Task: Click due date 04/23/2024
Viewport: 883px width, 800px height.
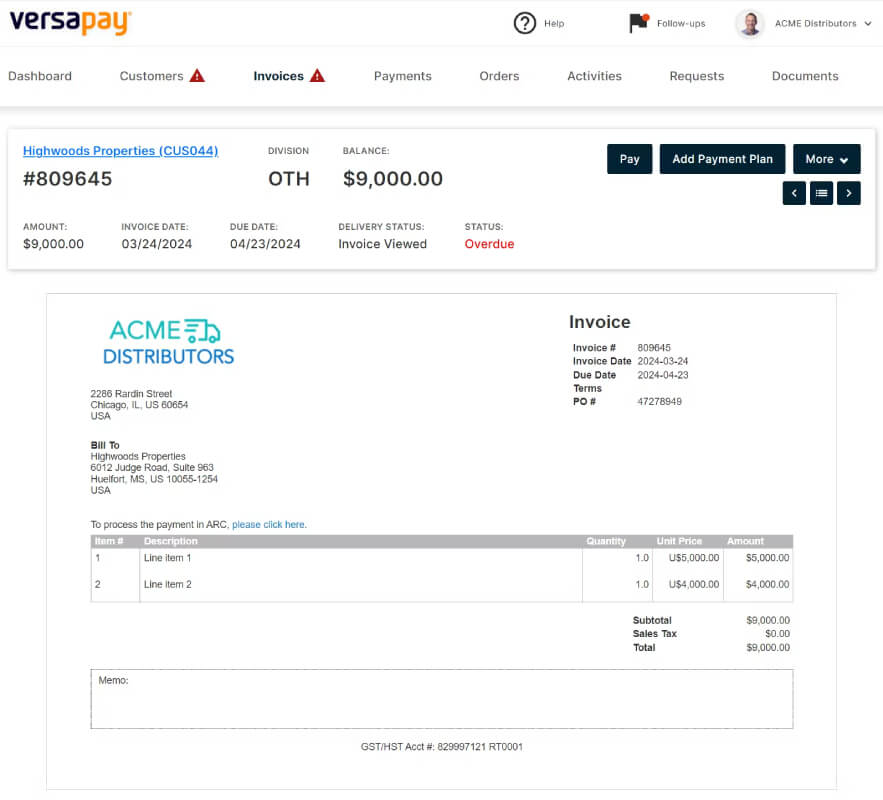Action: [x=265, y=244]
